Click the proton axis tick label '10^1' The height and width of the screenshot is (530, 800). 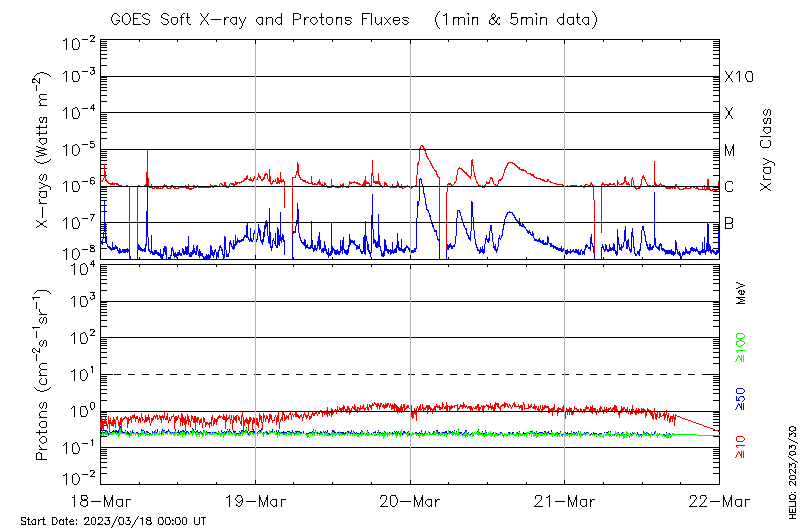point(83,374)
